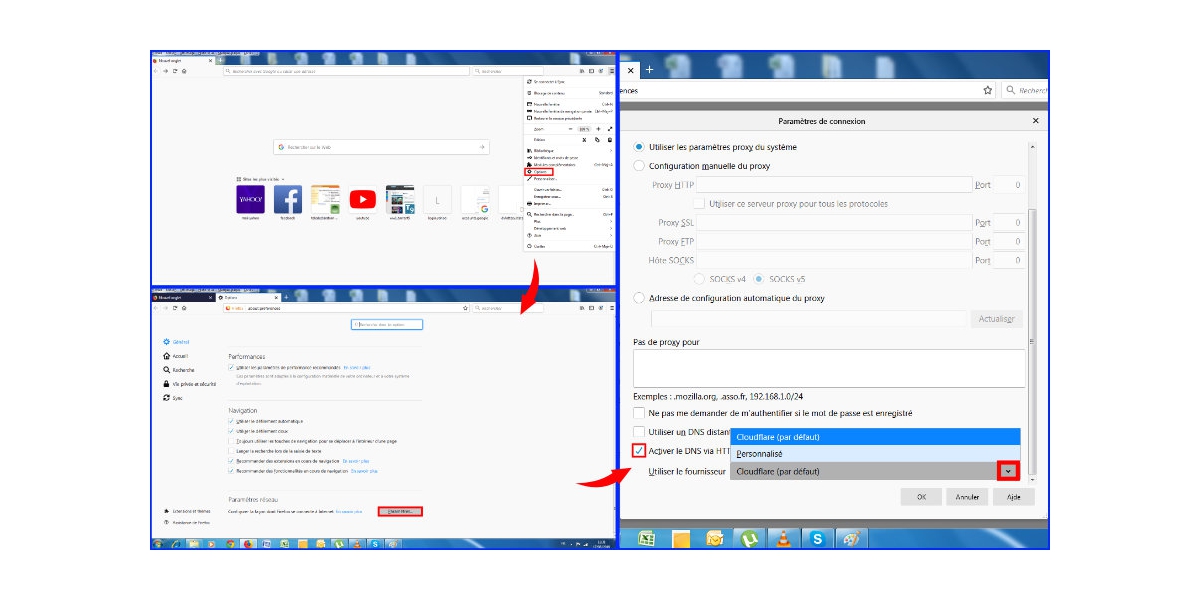
Task: Toggle Activer le DNS via HTTPS checkbox
Action: coord(639,451)
